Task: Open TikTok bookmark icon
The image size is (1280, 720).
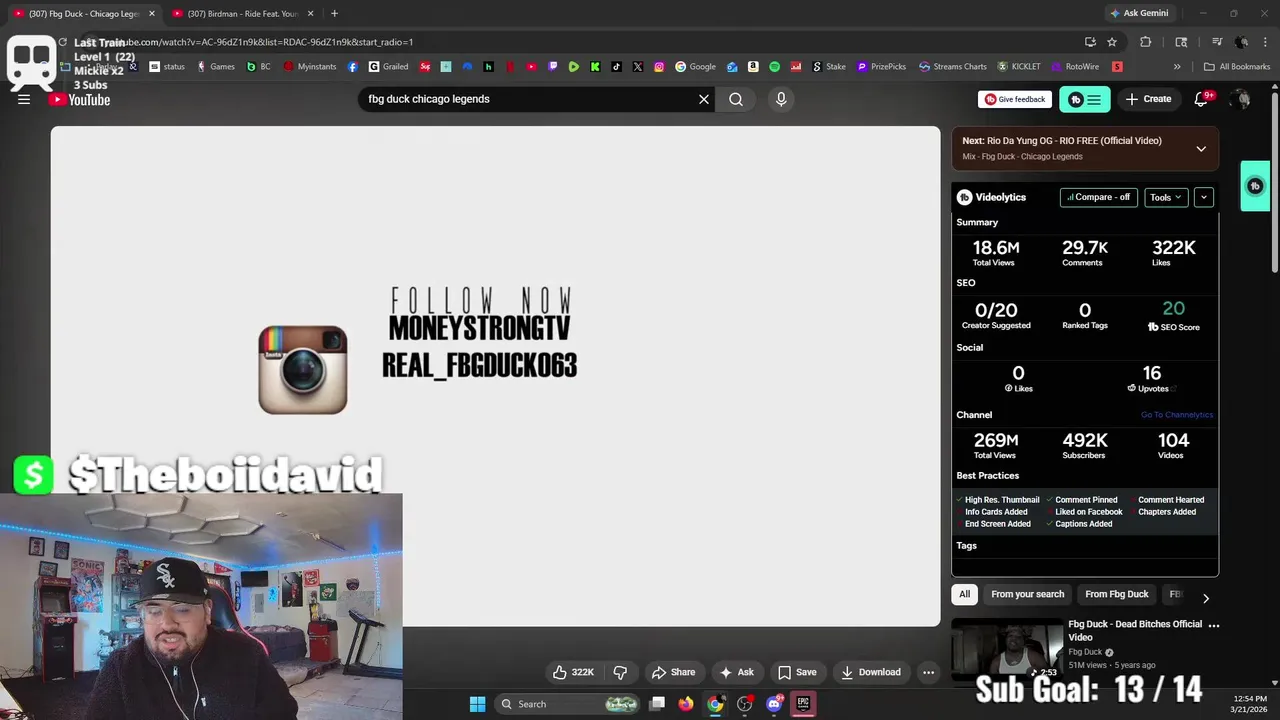Action: tap(616, 67)
